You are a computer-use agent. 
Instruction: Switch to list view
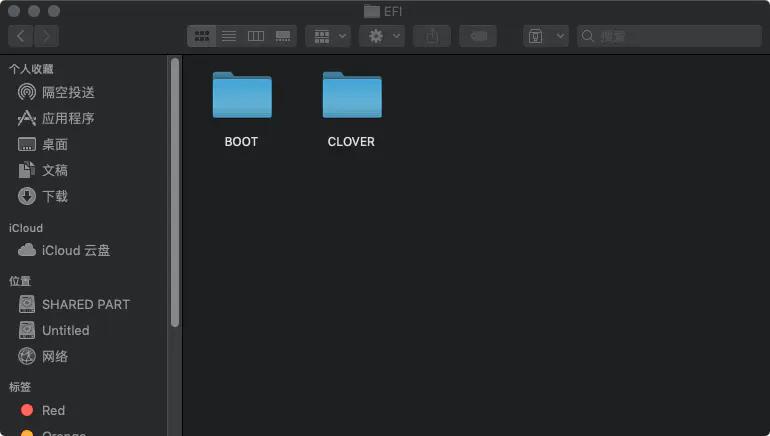[229, 36]
